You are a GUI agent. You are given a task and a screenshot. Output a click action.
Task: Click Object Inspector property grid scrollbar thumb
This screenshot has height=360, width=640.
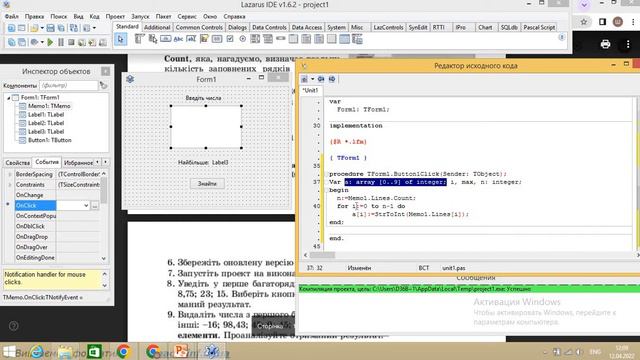tap(104, 191)
